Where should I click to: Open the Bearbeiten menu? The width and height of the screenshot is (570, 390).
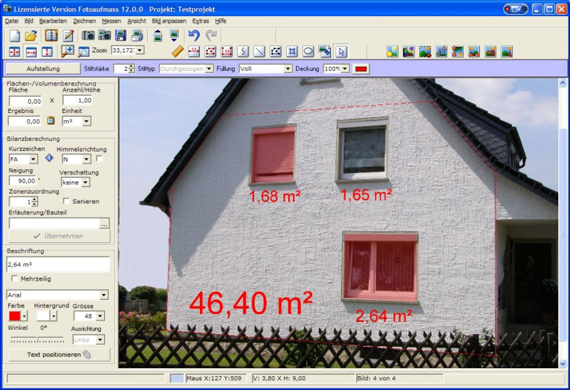pos(53,21)
